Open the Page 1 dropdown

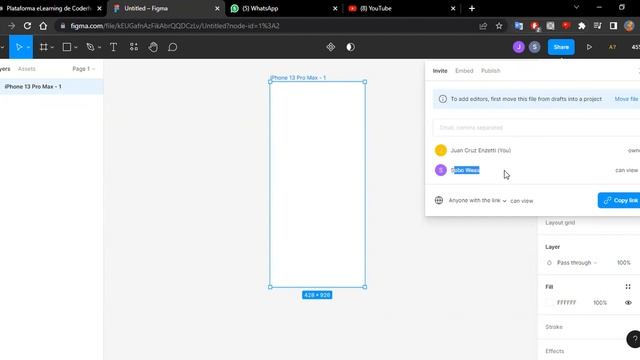[84, 69]
